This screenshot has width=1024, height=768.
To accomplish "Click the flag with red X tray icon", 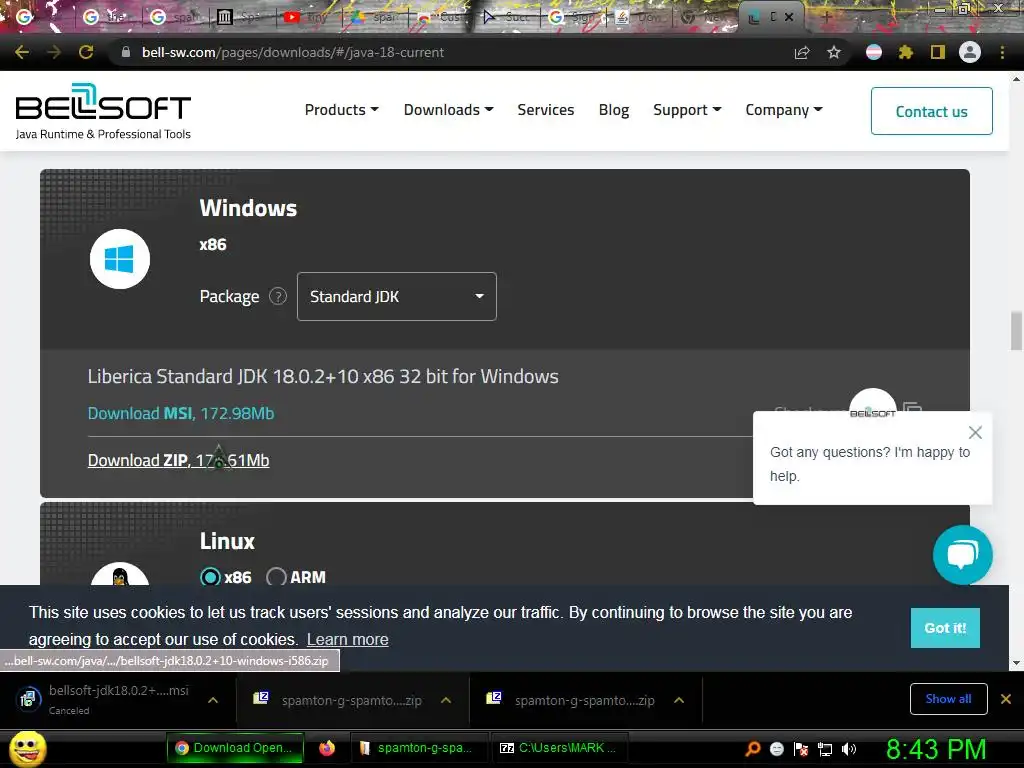I will (x=801, y=749).
